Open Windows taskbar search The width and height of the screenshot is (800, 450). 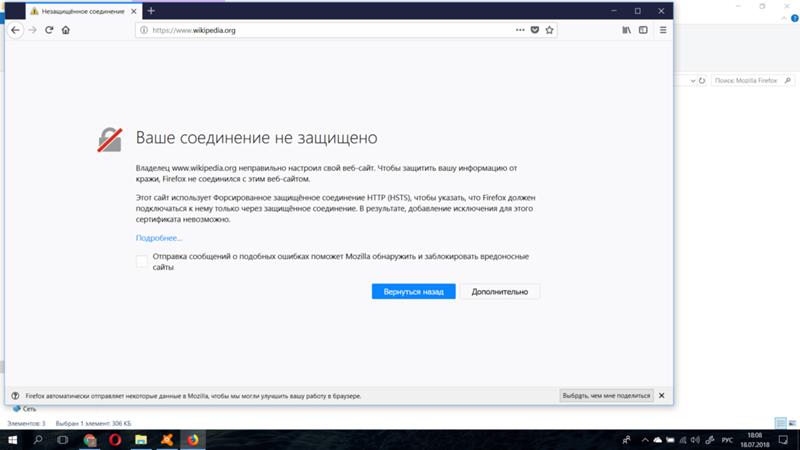38,440
